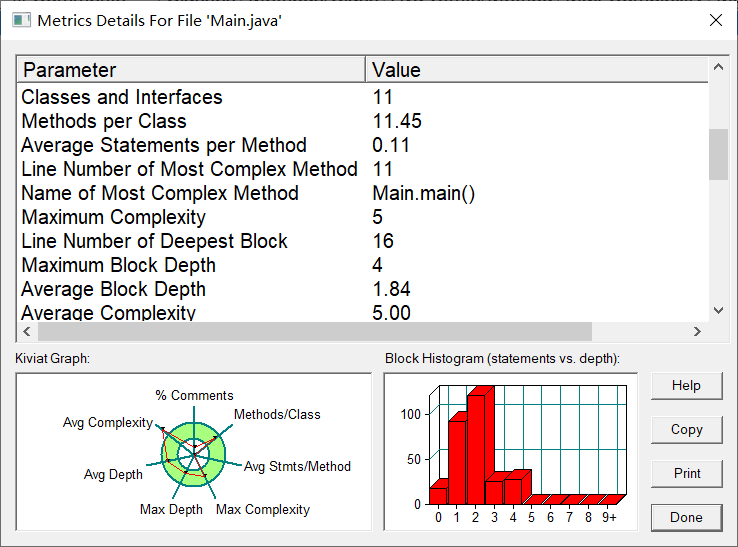Click the window icon in title bar
This screenshot has height=547, width=738.
(x=21, y=21)
